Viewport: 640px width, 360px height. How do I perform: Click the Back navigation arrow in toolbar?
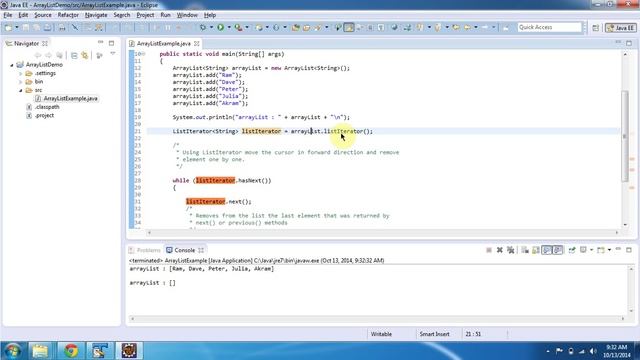tap(467, 27)
